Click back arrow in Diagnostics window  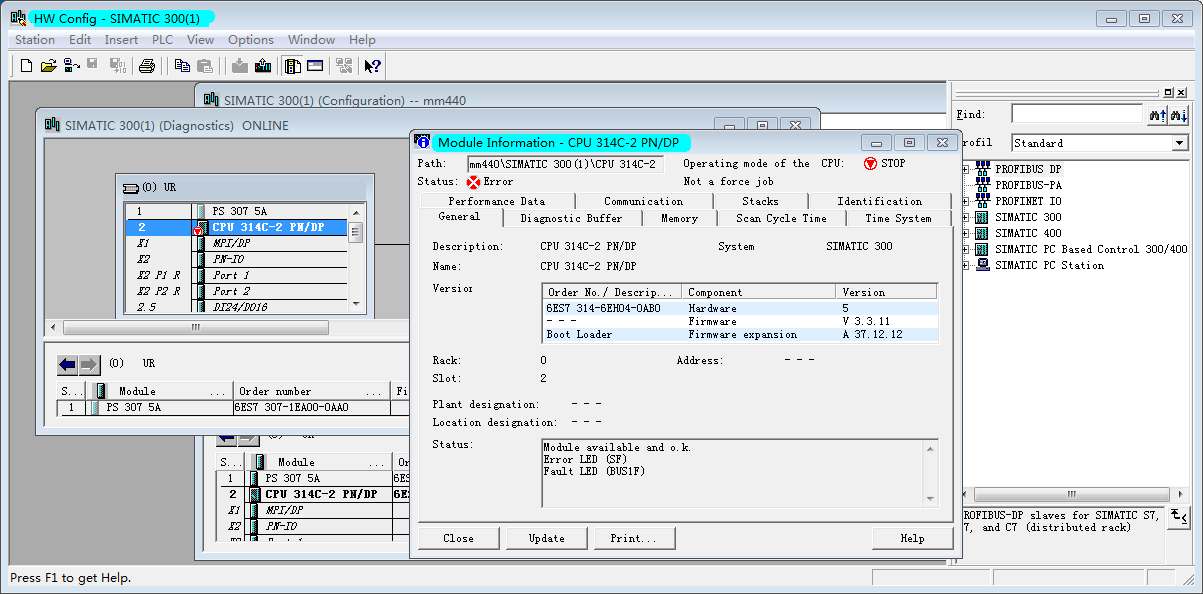pos(67,364)
